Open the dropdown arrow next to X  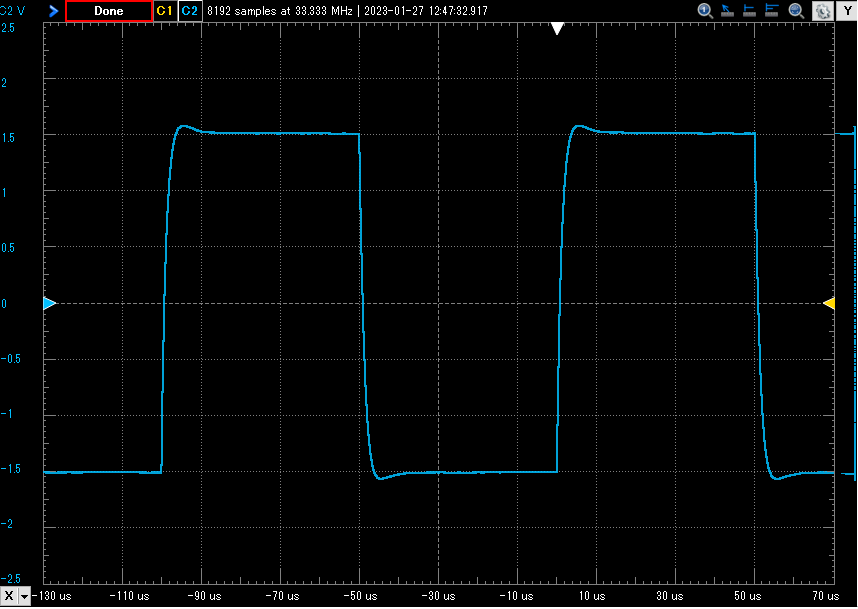[x=24, y=596]
